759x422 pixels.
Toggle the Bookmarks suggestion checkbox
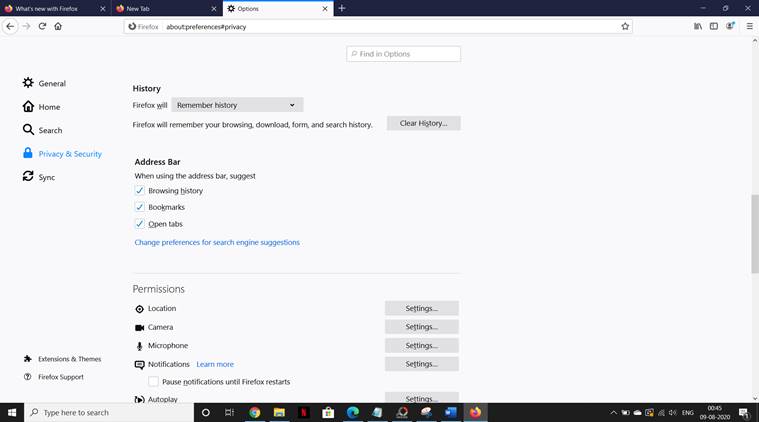140,207
